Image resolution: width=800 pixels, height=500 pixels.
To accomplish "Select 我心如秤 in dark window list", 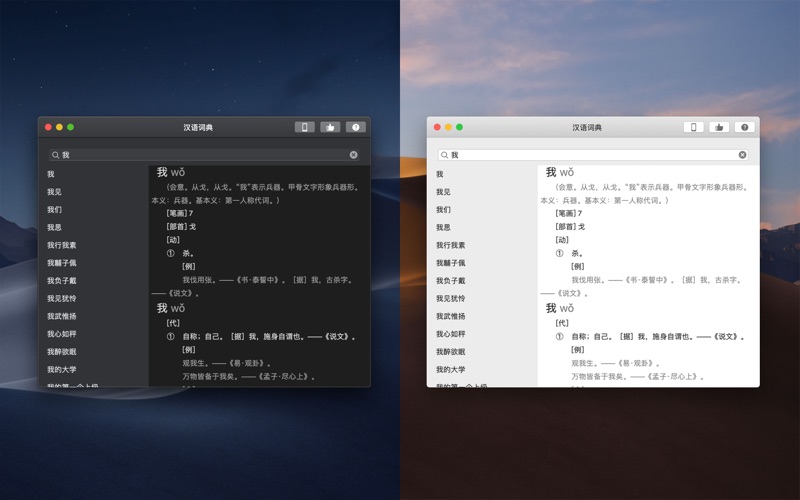I will coord(62,334).
